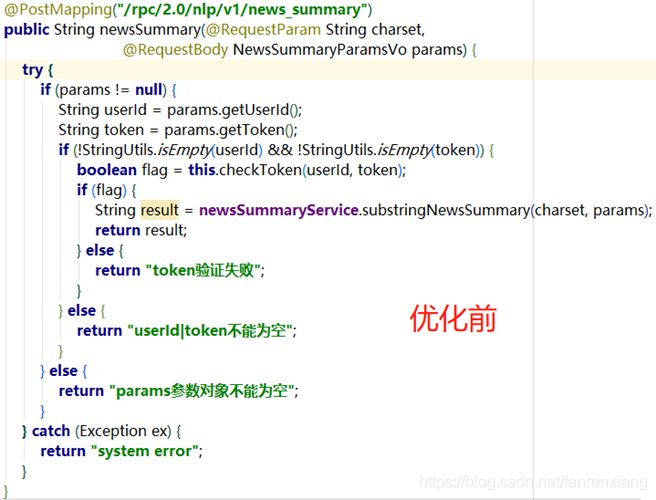
Task: Click the isEmpty(token) call
Action: [x=428, y=150]
